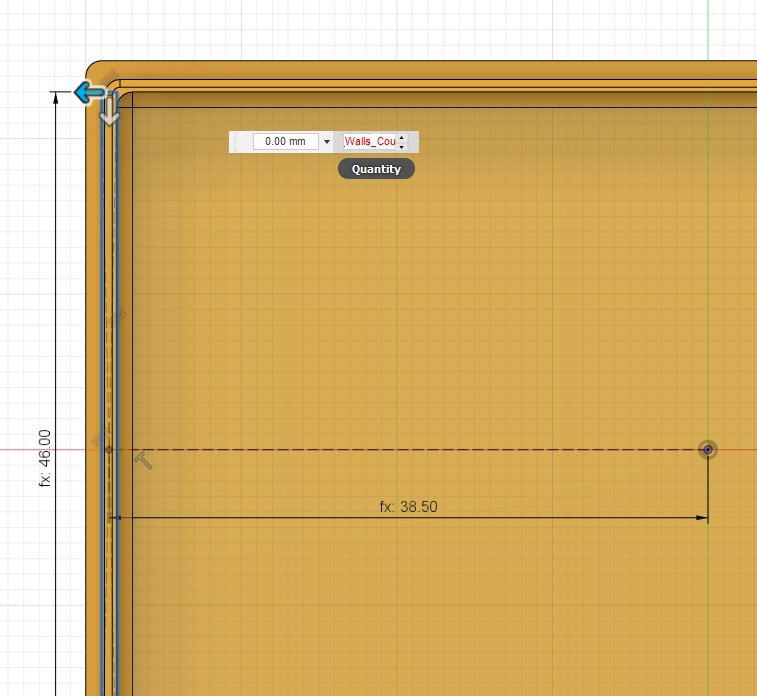
Task: Click the white downward pattern direction arrow
Action: point(110,111)
